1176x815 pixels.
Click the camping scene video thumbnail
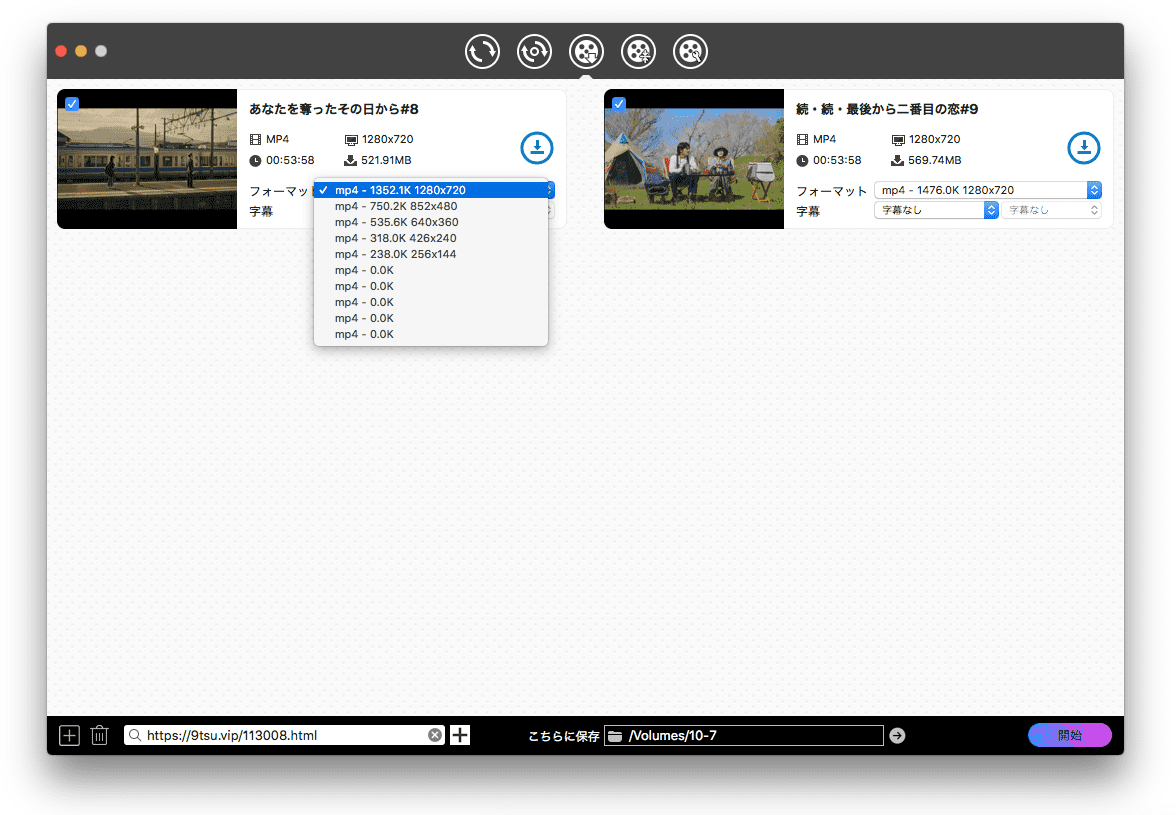[x=694, y=159]
